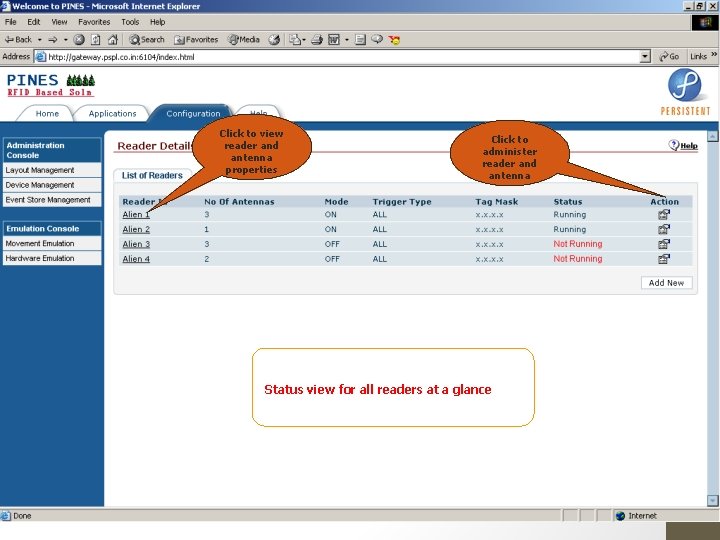Viewport: 720px width, 540px height.
Task: Click the action icon for Alien 4
Action: [x=664, y=259]
